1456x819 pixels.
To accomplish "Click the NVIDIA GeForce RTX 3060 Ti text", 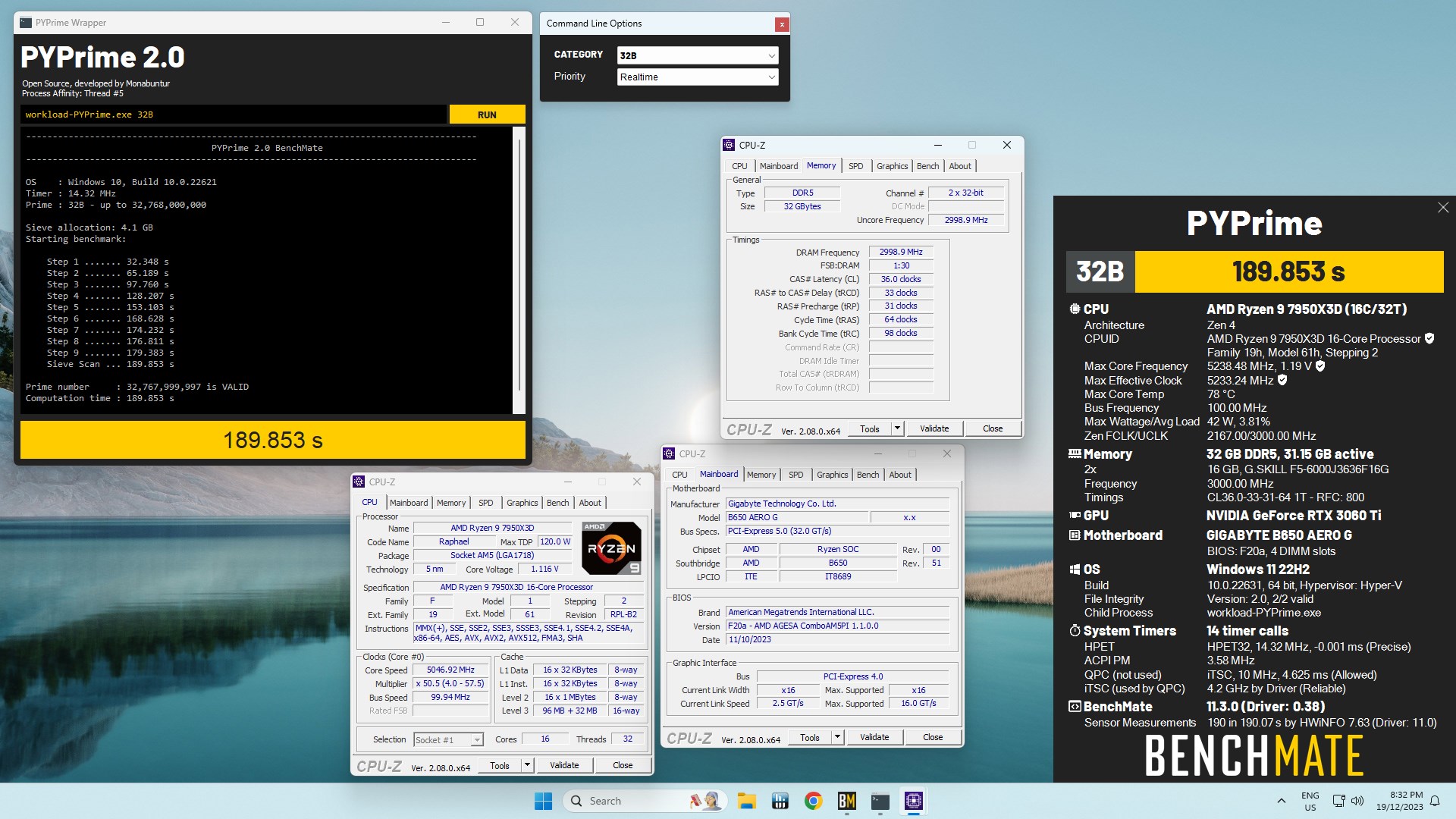I will (1294, 516).
